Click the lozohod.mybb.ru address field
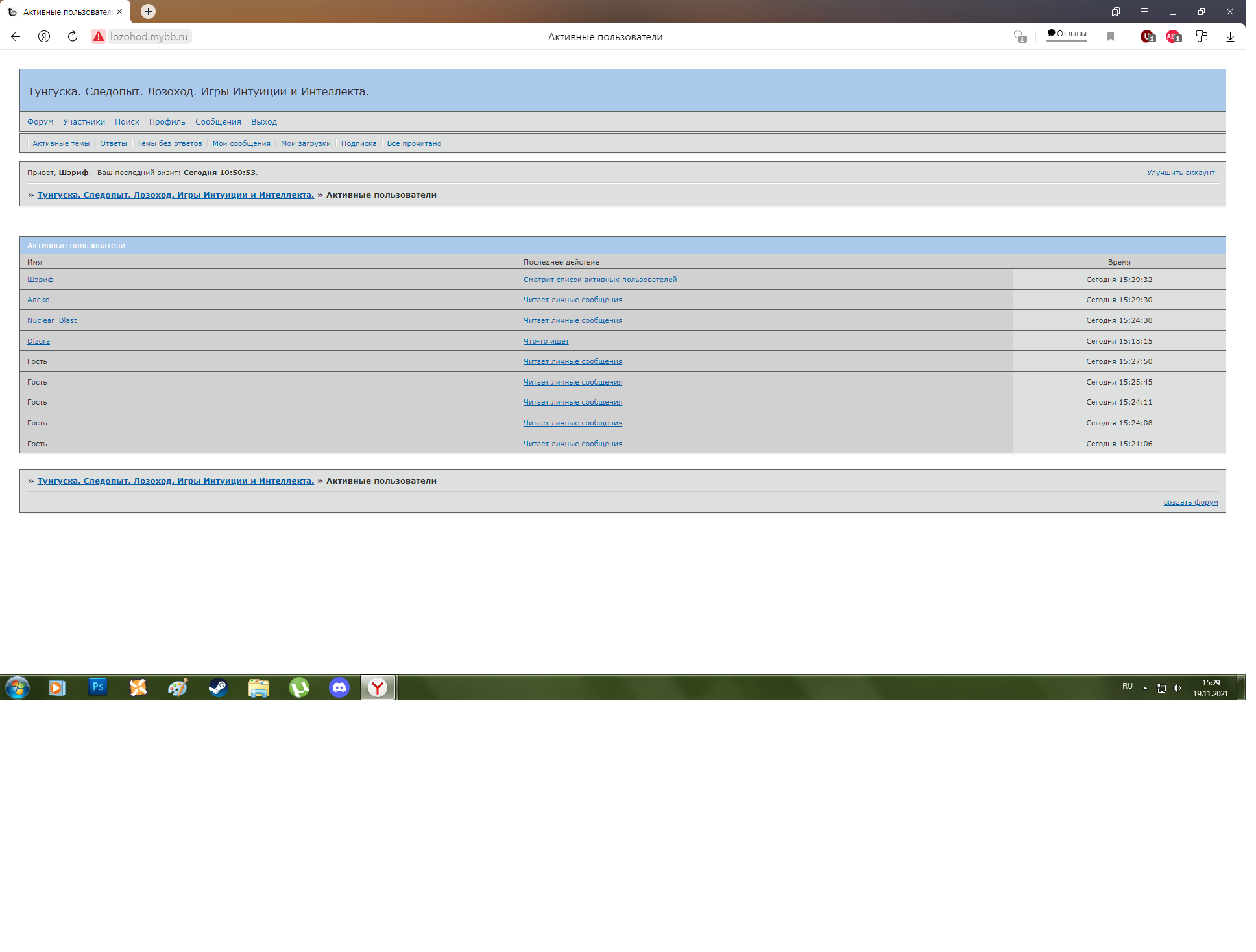The image size is (1256, 952). click(x=149, y=36)
